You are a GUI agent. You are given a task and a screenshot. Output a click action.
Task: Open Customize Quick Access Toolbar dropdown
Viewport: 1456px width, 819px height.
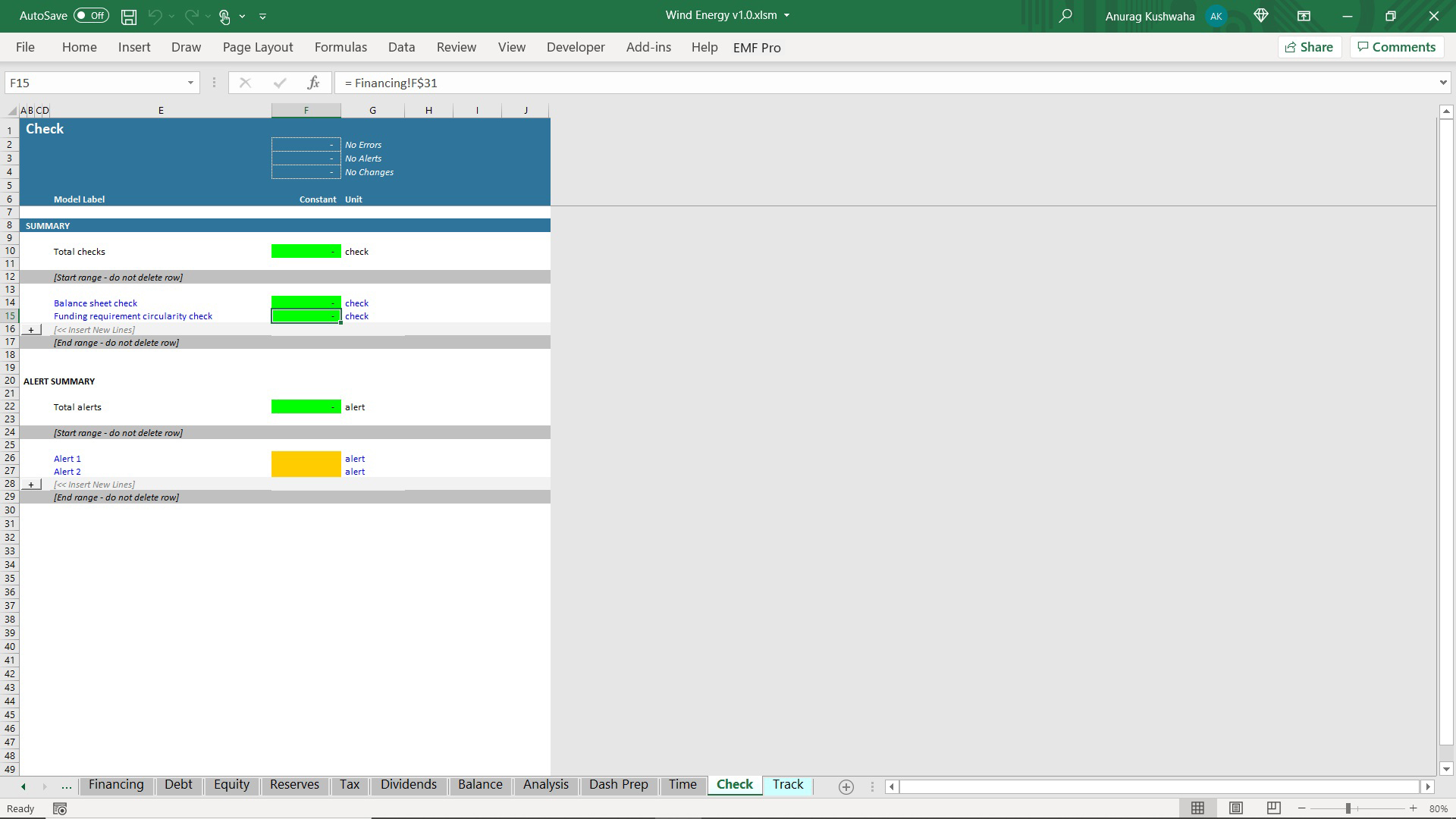(x=262, y=16)
